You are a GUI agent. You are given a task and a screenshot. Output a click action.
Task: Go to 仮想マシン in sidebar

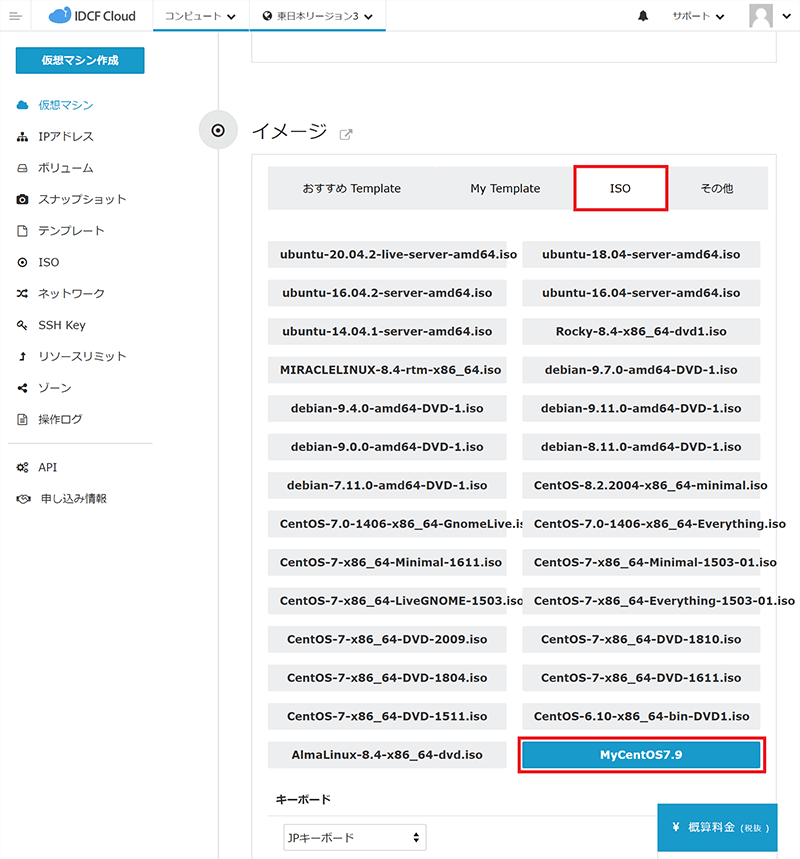pos(65,105)
